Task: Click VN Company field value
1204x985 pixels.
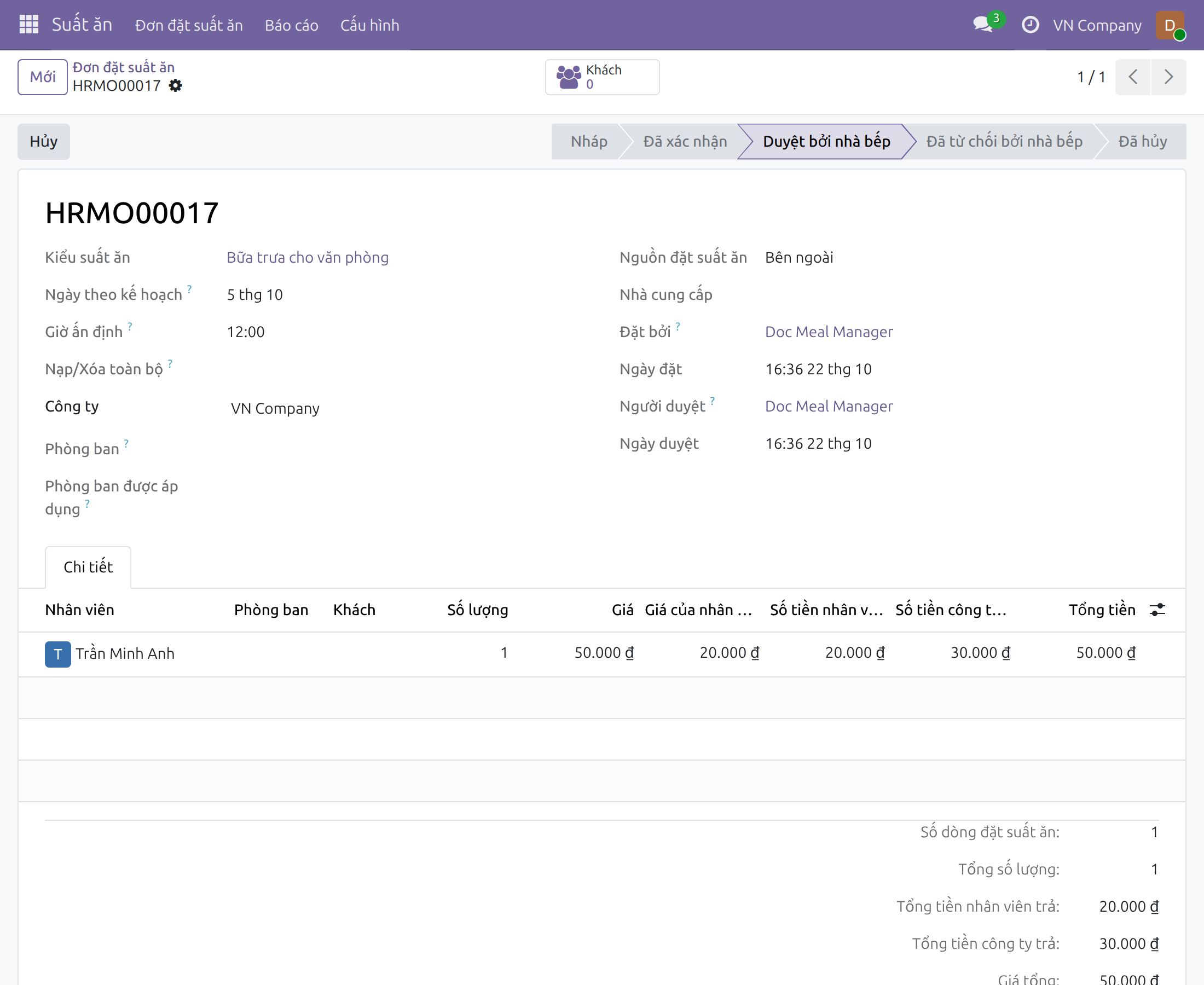Action: click(x=275, y=409)
